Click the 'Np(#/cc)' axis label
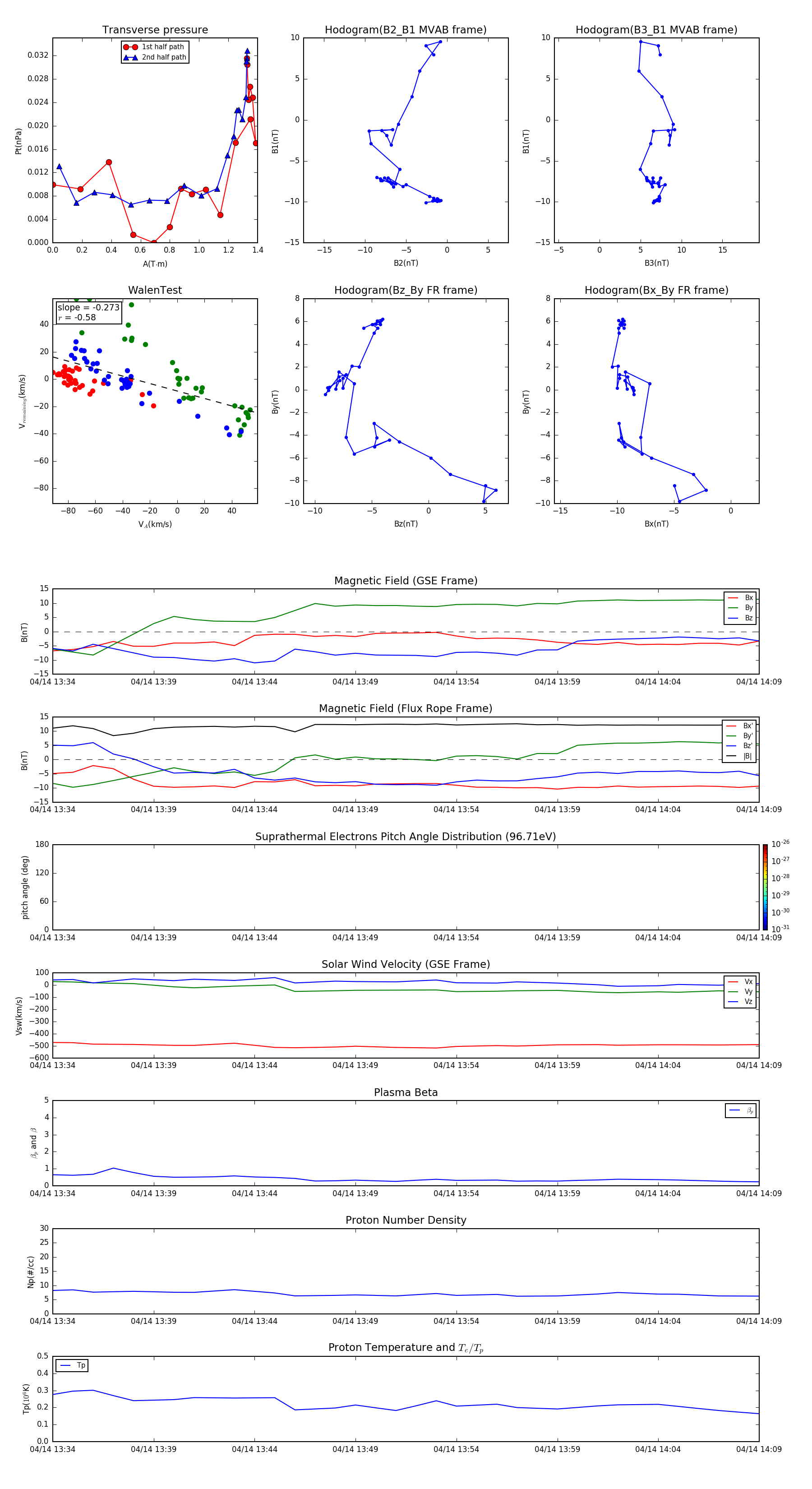812x1489 pixels. (x=31, y=1272)
